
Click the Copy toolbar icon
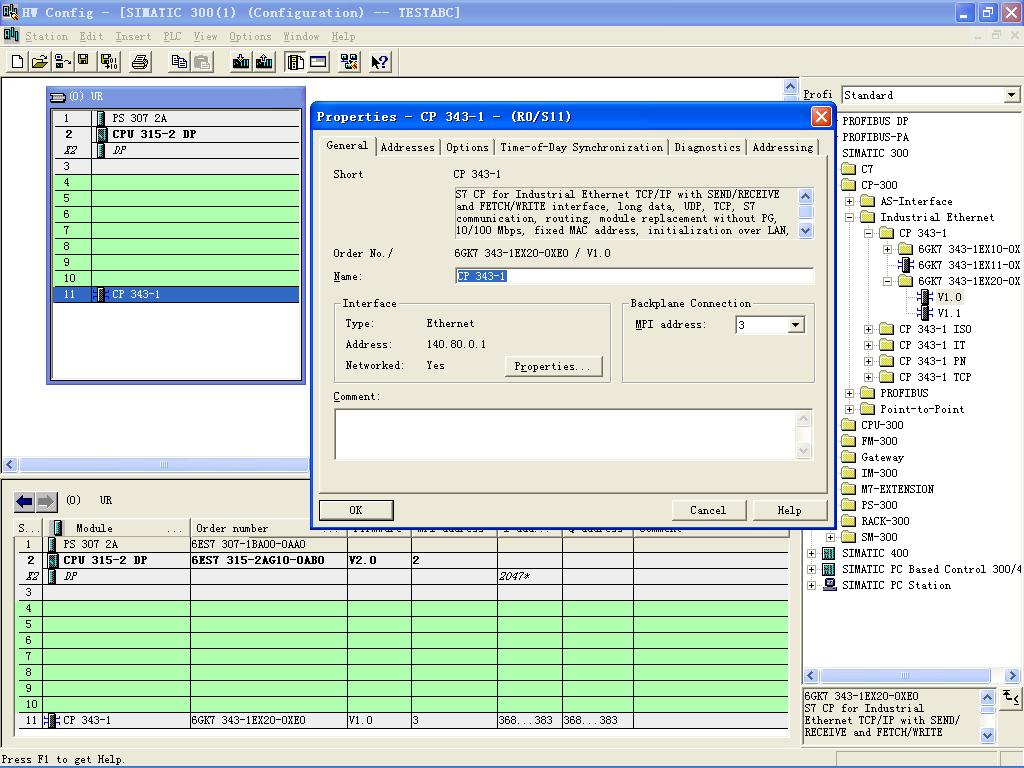click(178, 62)
